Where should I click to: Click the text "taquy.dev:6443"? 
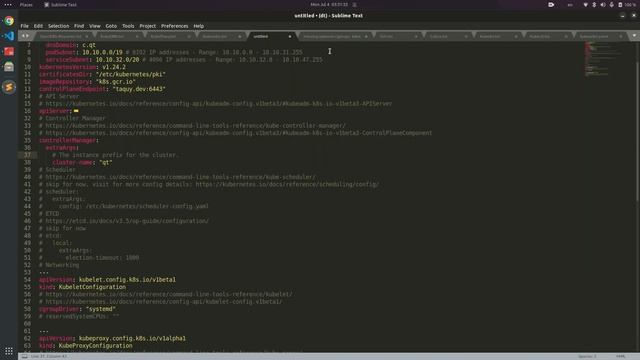(139, 89)
